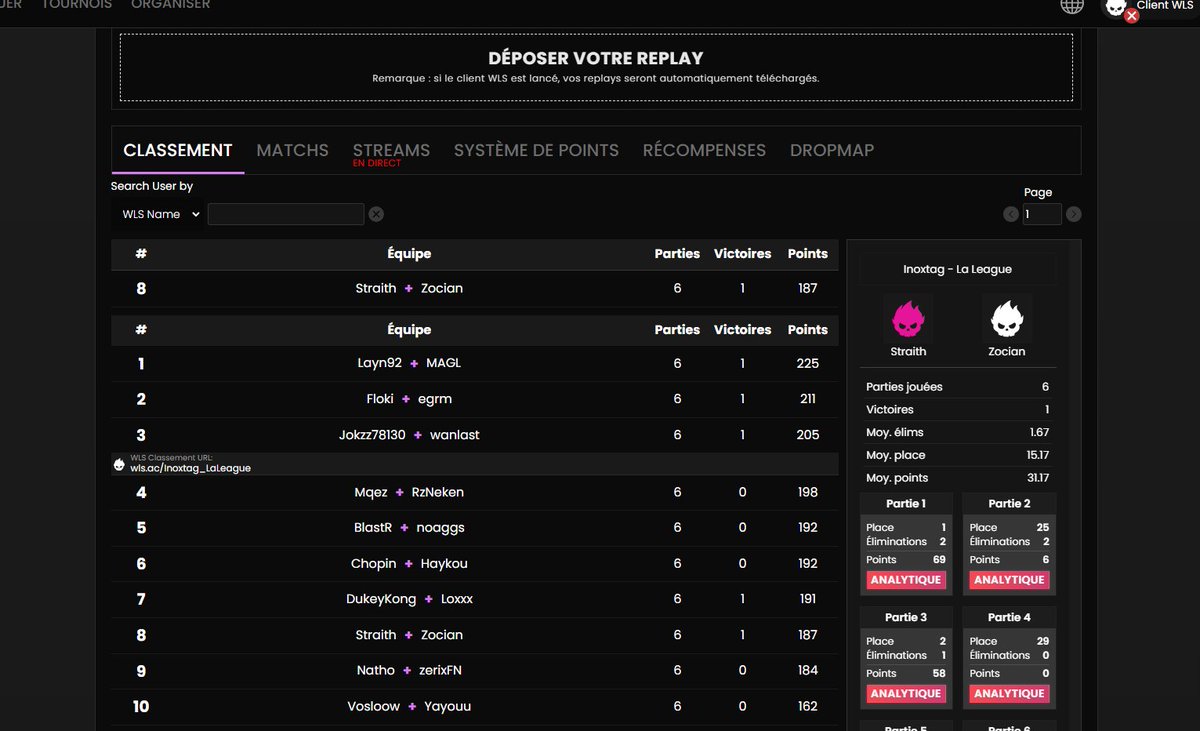Switch to the Classement tab
This screenshot has height=731, width=1200.
coord(178,150)
